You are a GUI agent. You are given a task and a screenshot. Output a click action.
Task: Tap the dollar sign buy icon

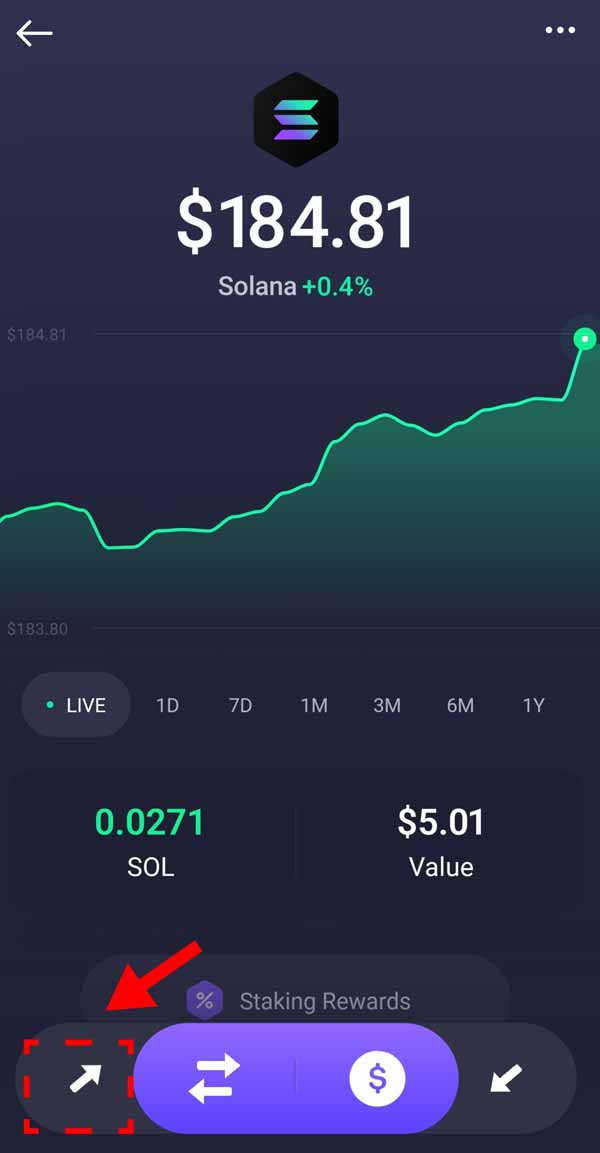[x=377, y=1078]
